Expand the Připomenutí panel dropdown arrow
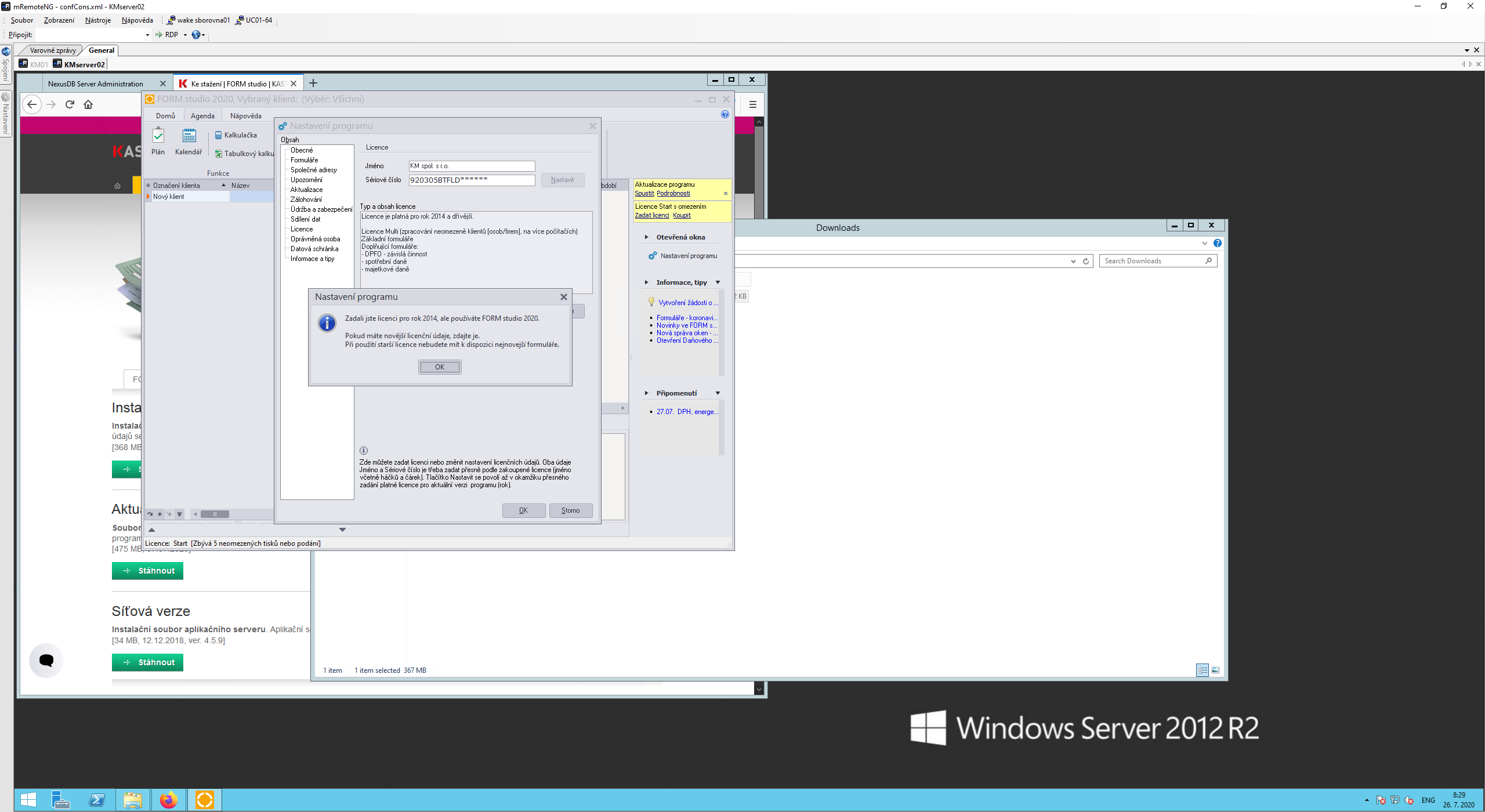 coord(718,393)
